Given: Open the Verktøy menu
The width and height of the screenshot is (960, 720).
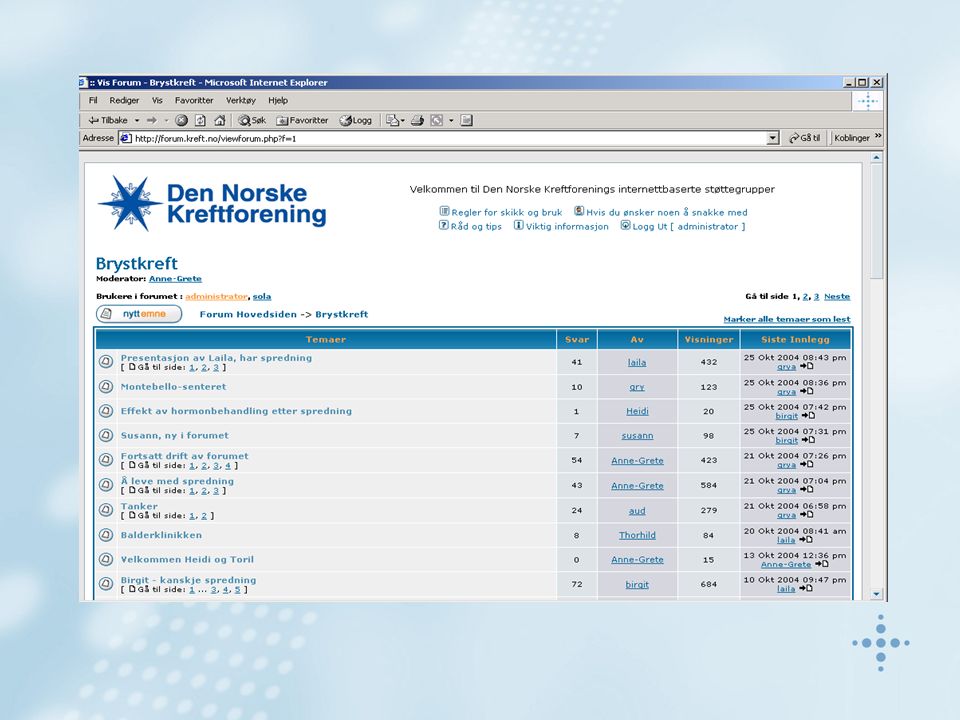Looking at the screenshot, I should [x=241, y=100].
